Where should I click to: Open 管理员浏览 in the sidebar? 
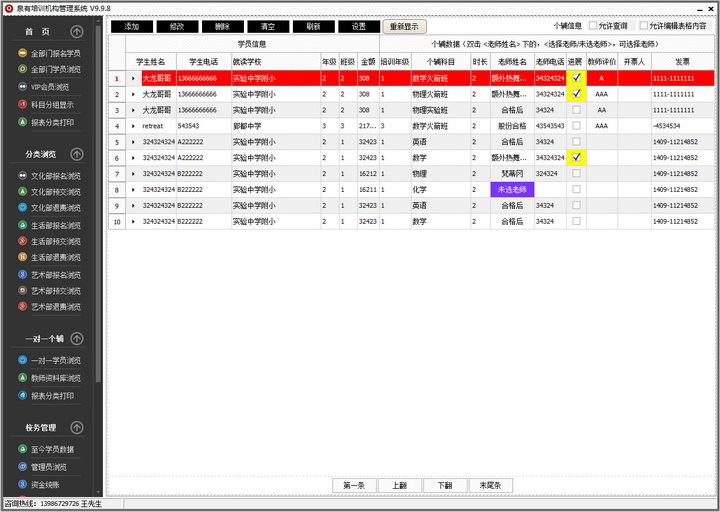[43, 467]
